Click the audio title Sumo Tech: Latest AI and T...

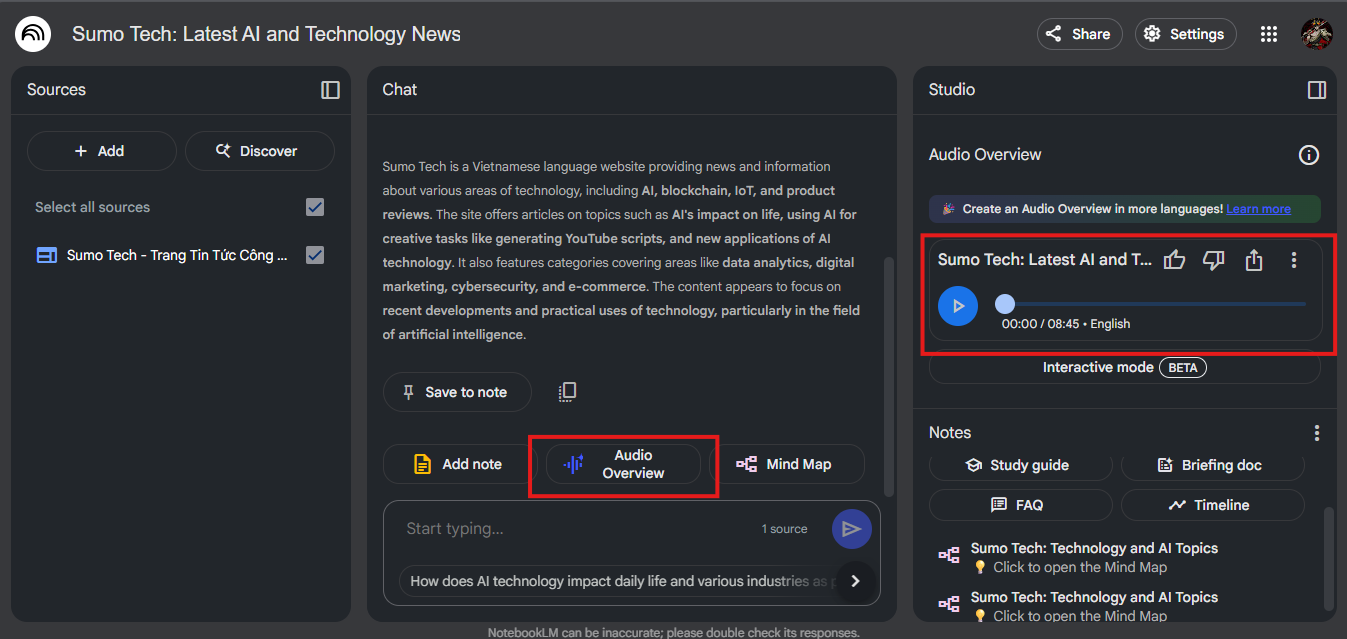[1045, 260]
